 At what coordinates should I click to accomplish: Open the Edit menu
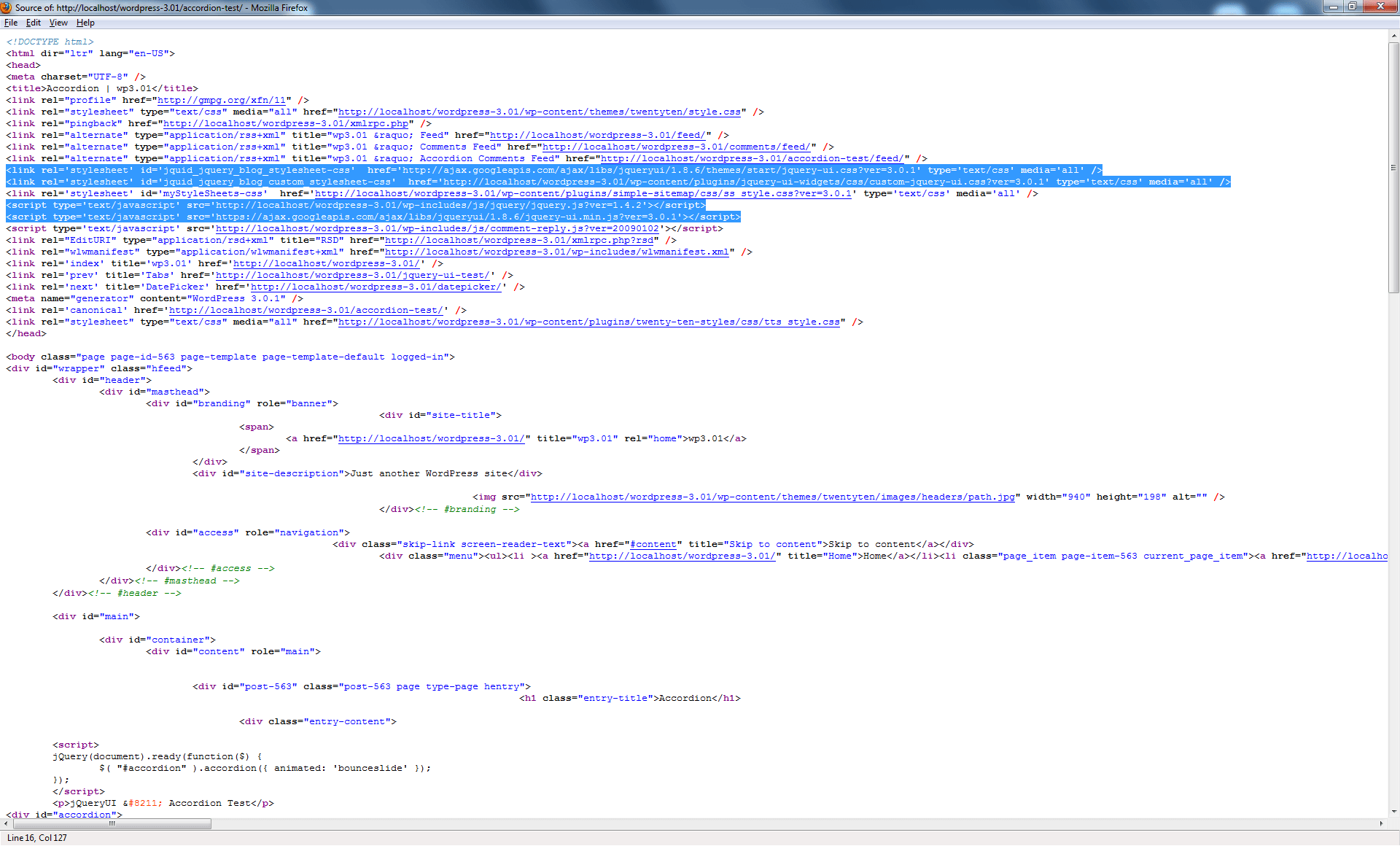coord(34,23)
